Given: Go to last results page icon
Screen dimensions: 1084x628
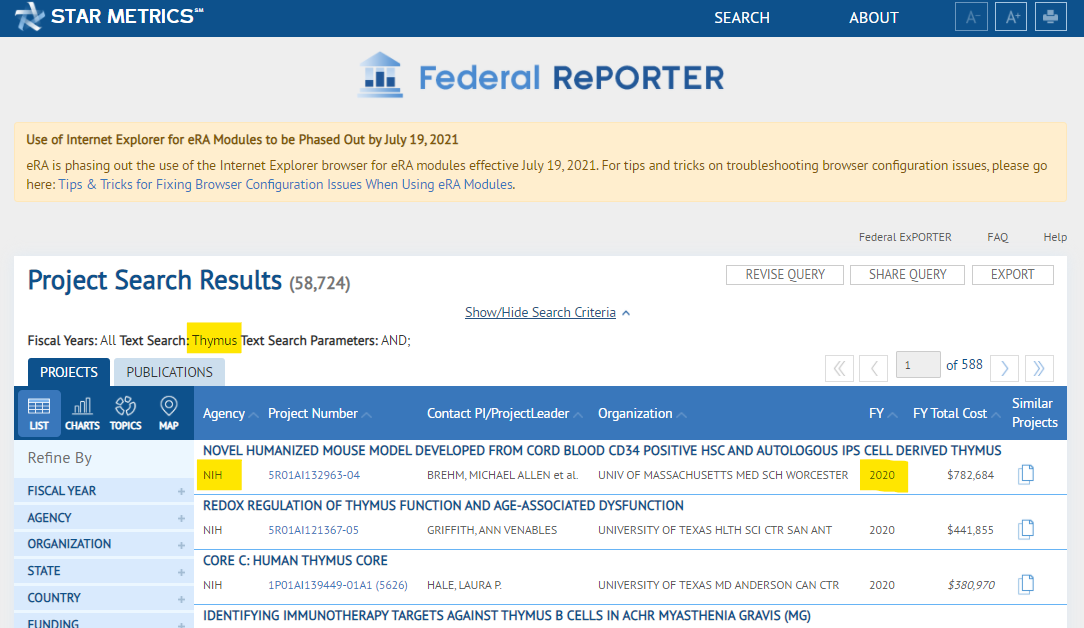Looking at the screenshot, I should click(x=1039, y=368).
